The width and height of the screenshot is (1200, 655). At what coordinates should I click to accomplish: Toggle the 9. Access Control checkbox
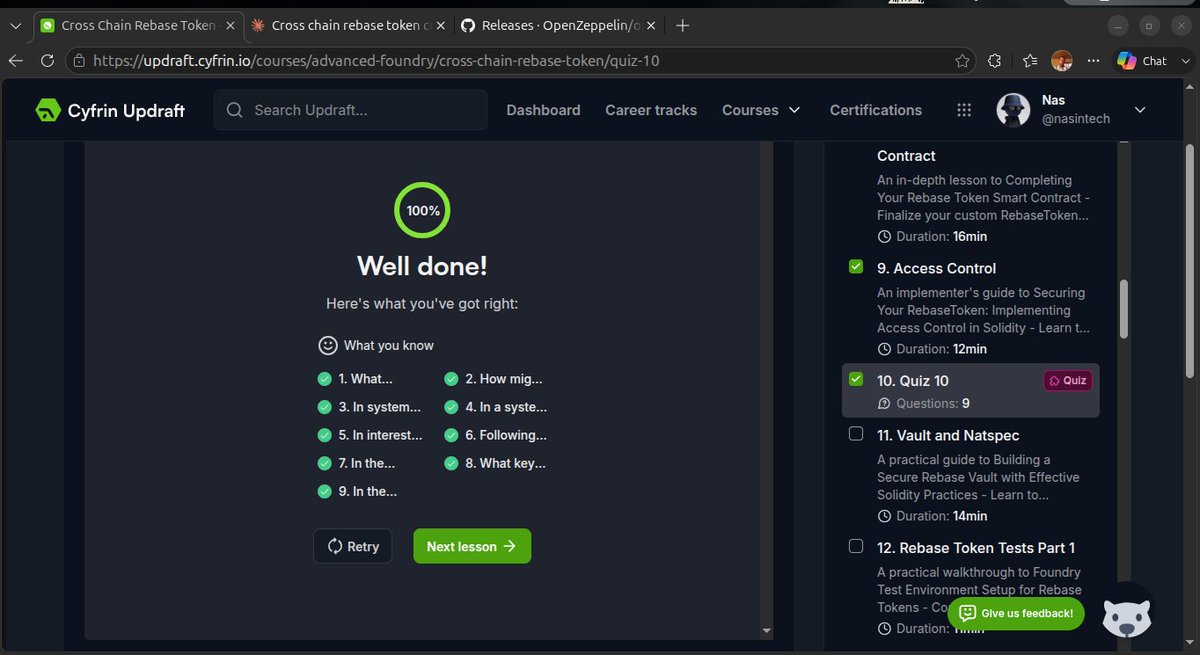tap(856, 267)
